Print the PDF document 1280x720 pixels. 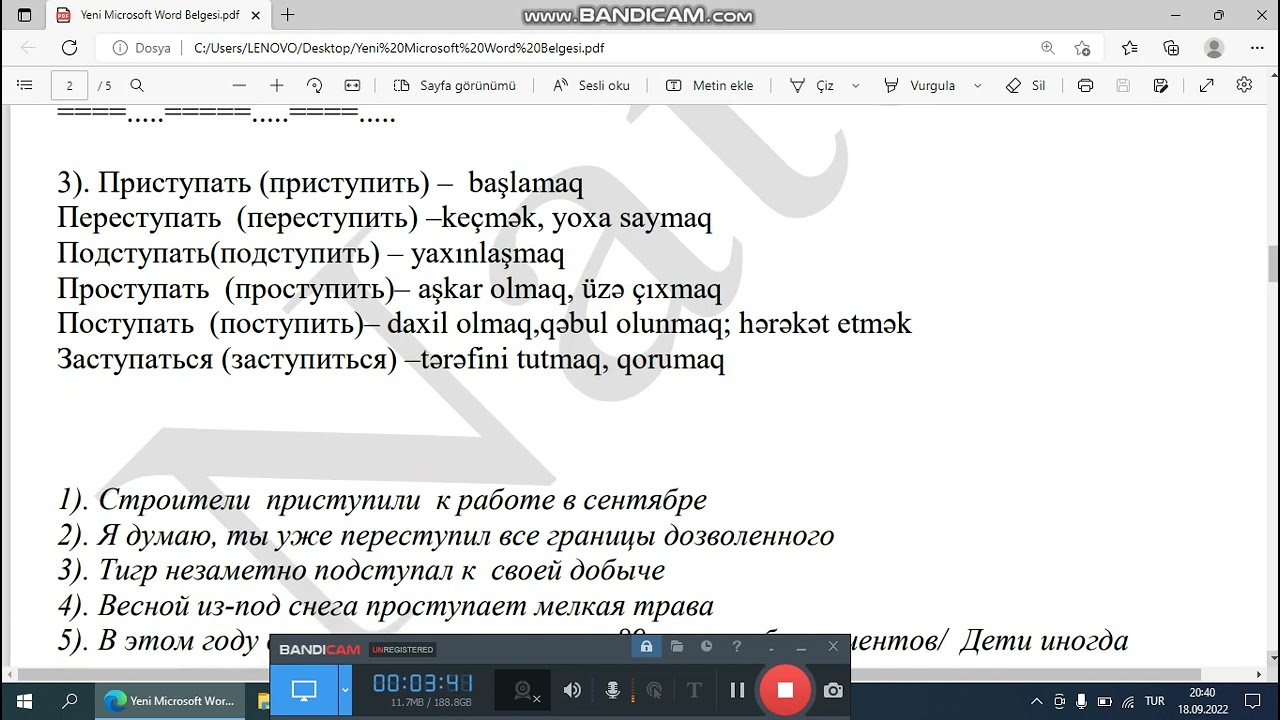pos(1086,86)
